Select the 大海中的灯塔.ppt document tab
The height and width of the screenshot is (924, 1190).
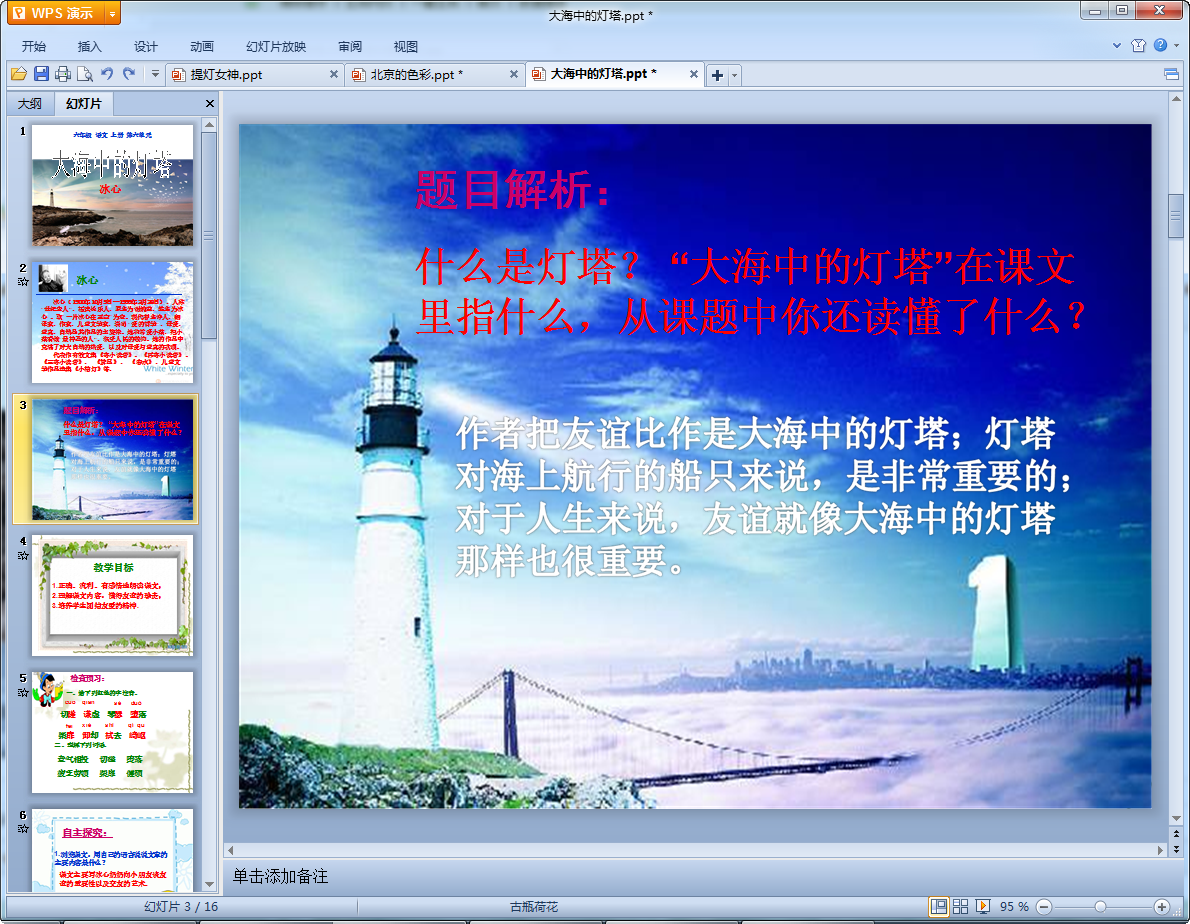[x=606, y=74]
